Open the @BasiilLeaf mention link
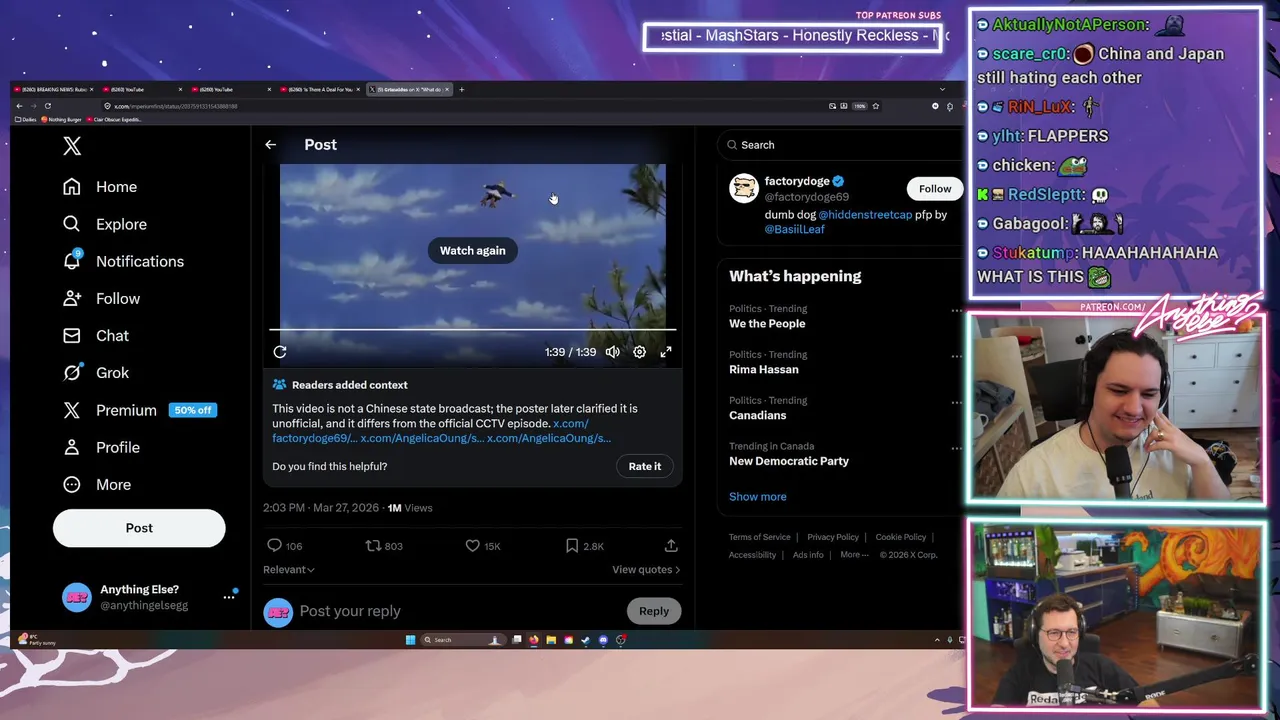This screenshot has width=1280, height=720. (795, 229)
